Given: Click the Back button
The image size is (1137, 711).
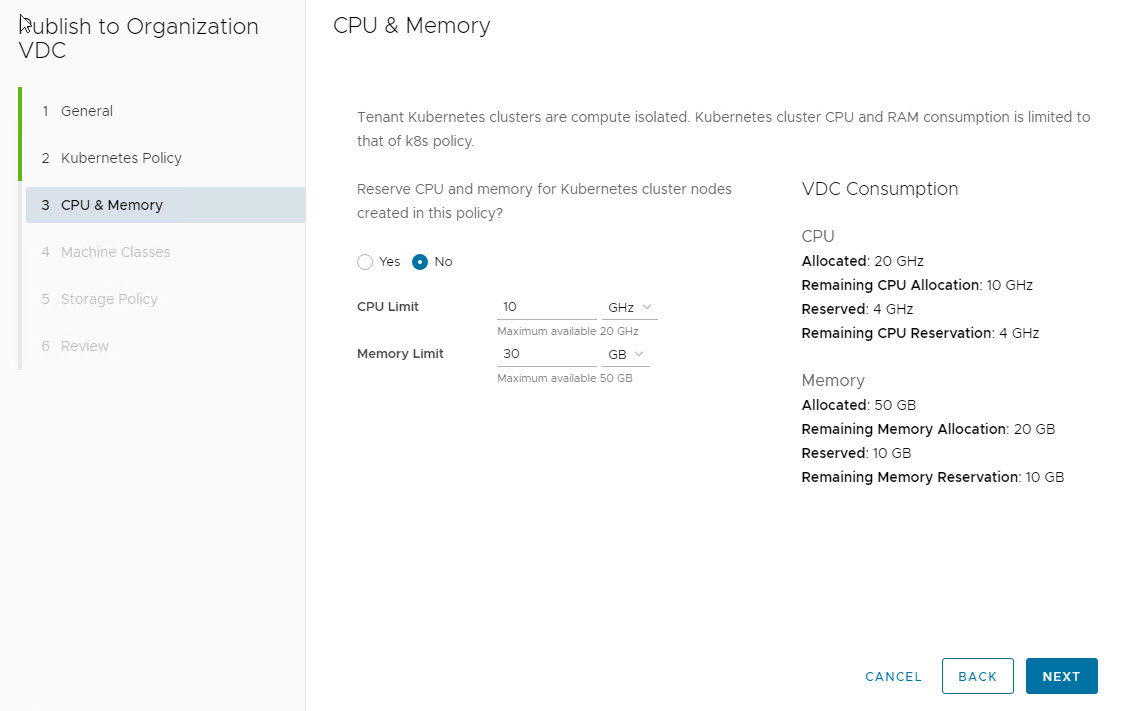Looking at the screenshot, I should pyautogui.click(x=977, y=676).
